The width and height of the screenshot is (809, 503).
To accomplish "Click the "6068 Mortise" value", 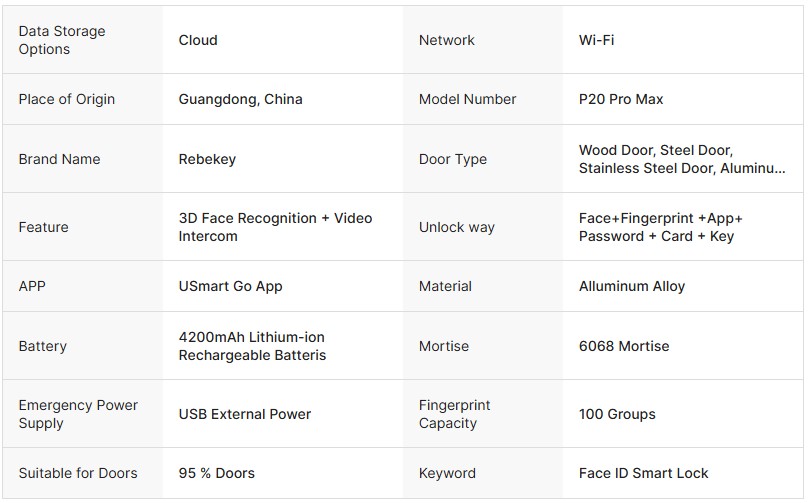I will 624,346.
